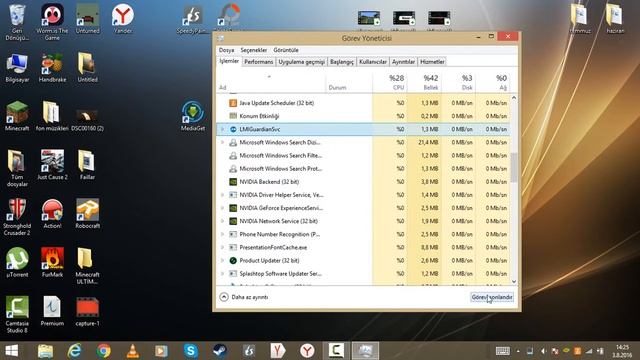
Task: Select the FurMark desktop shortcut
Action: tap(52, 262)
